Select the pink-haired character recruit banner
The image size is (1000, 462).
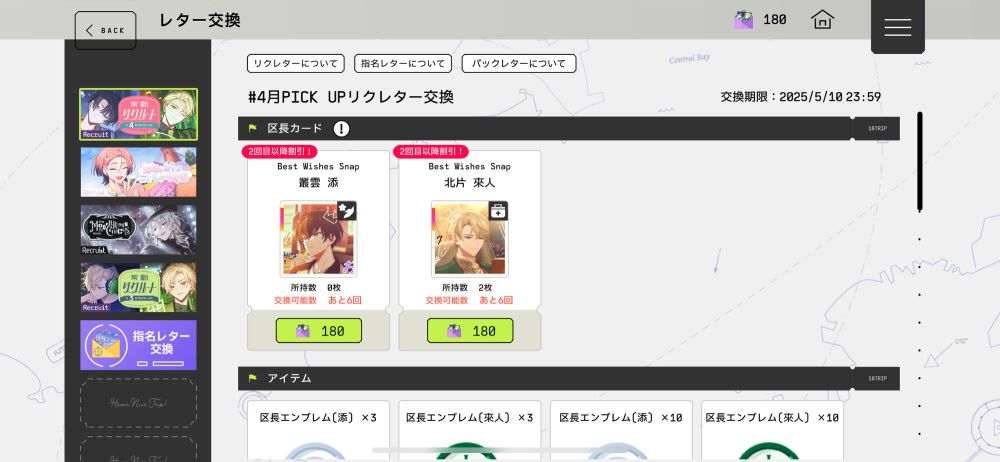click(x=138, y=172)
